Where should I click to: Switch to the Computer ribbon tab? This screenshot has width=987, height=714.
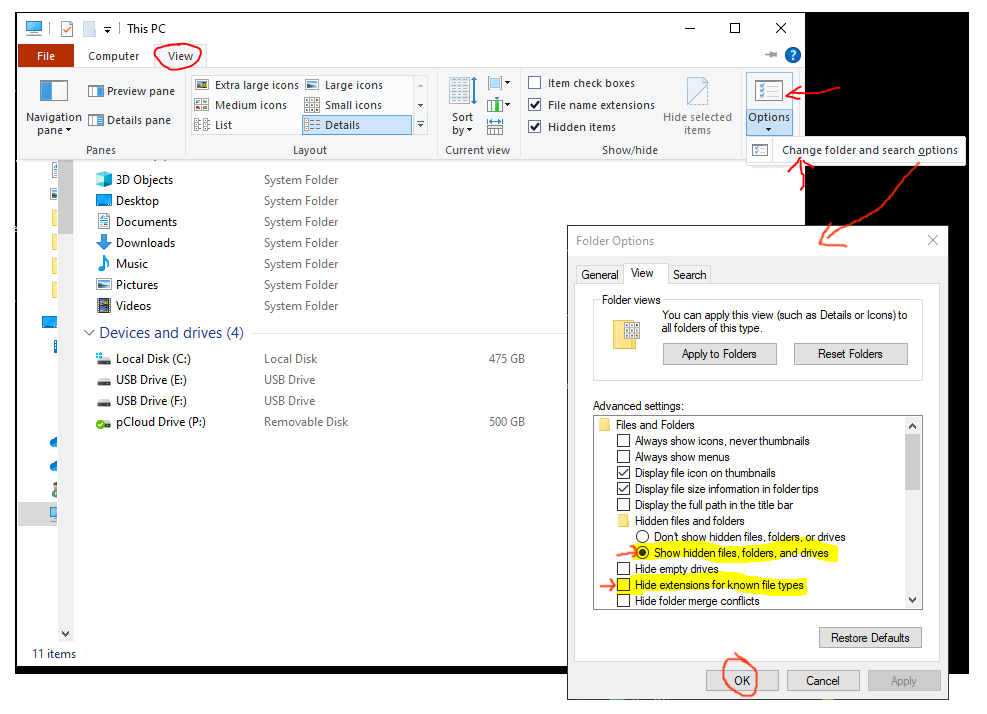point(114,56)
